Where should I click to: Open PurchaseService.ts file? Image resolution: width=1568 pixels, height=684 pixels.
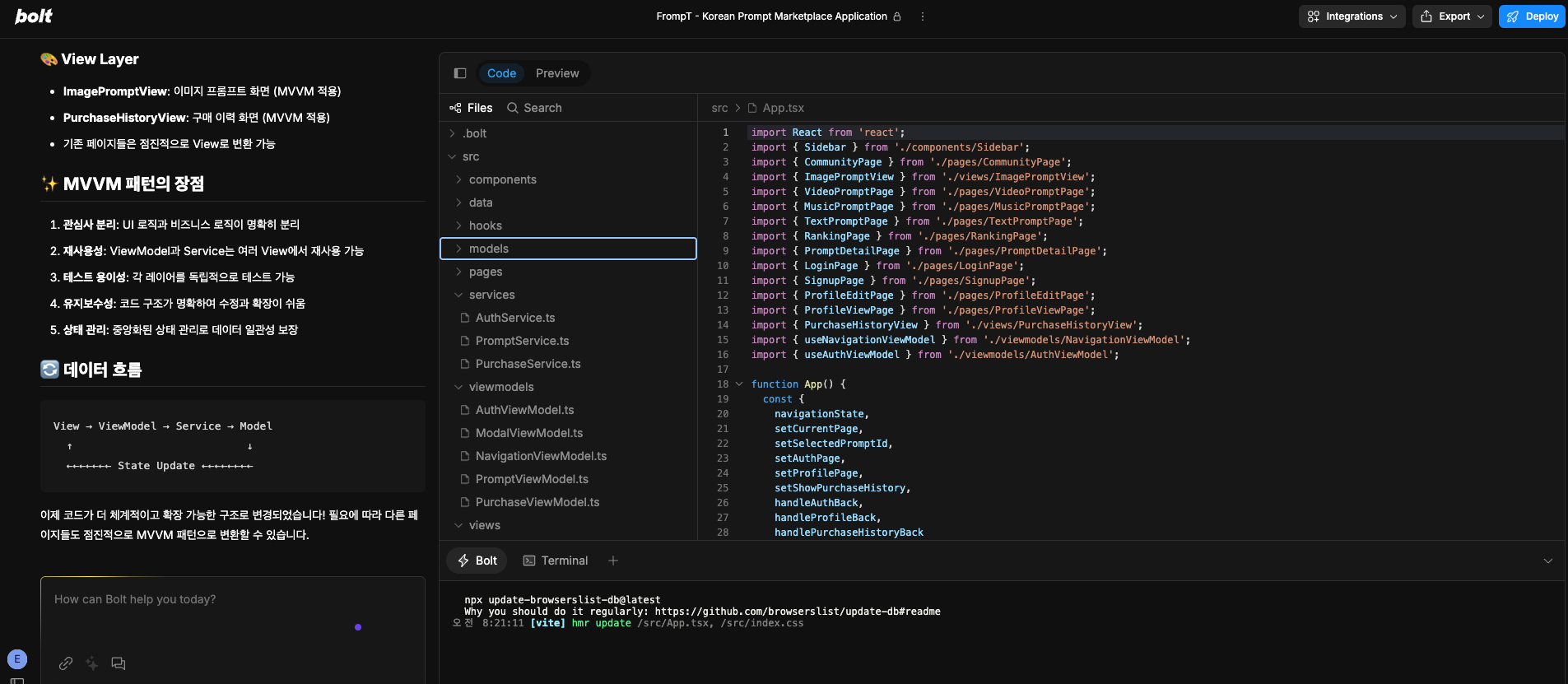(568, 364)
